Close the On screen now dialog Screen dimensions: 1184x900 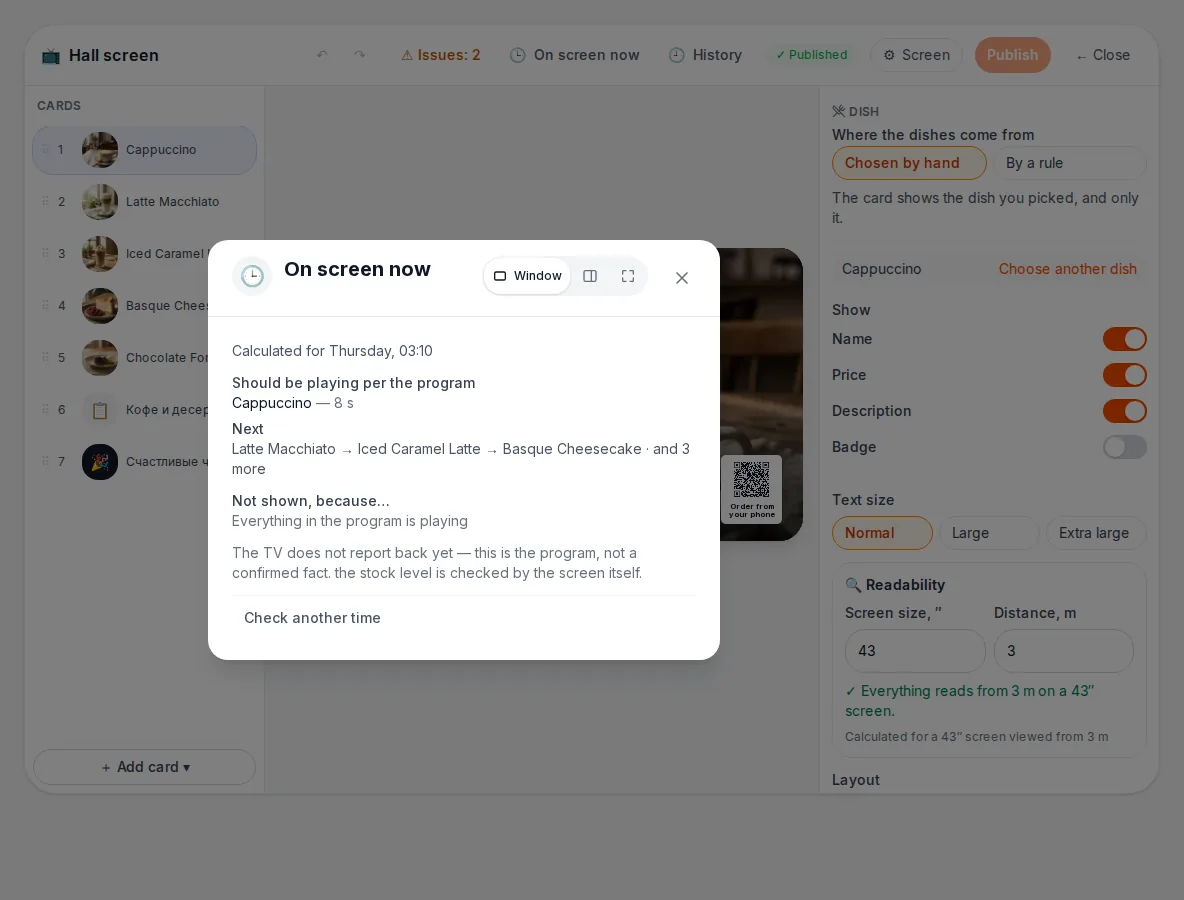(682, 278)
